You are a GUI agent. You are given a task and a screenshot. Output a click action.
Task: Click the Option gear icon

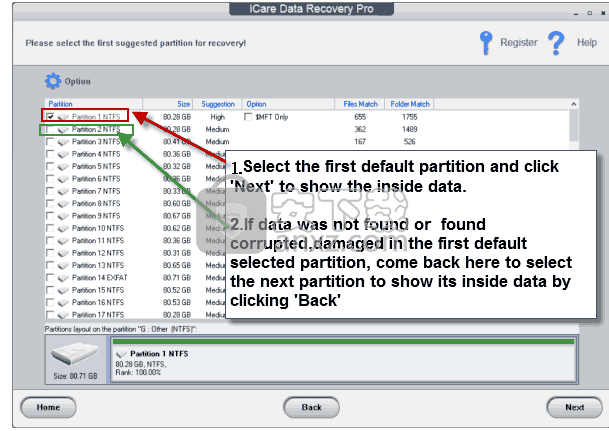pyautogui.click(x=53, y=81)
